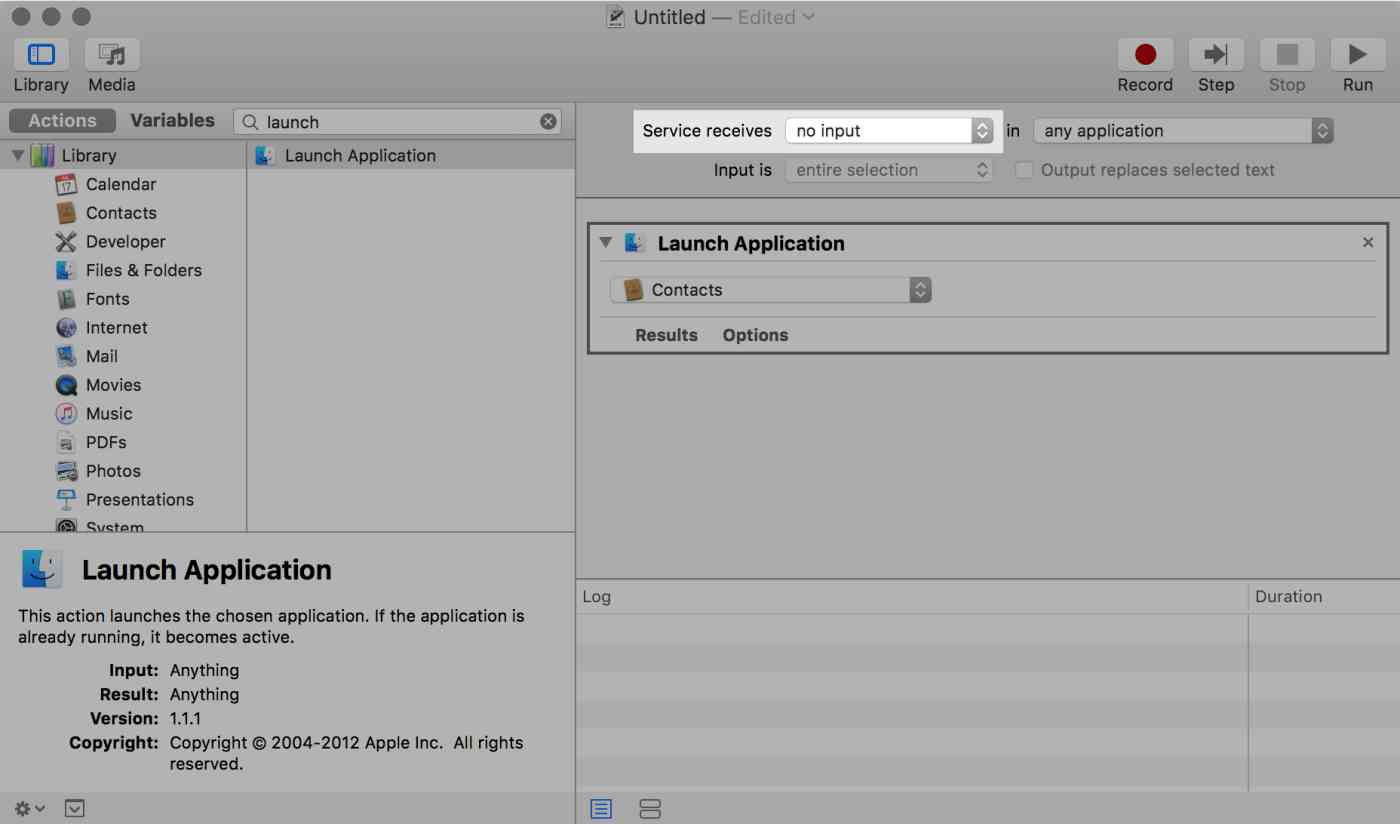Collapse the Library tree disclosure triangle

tap(17, 156)
